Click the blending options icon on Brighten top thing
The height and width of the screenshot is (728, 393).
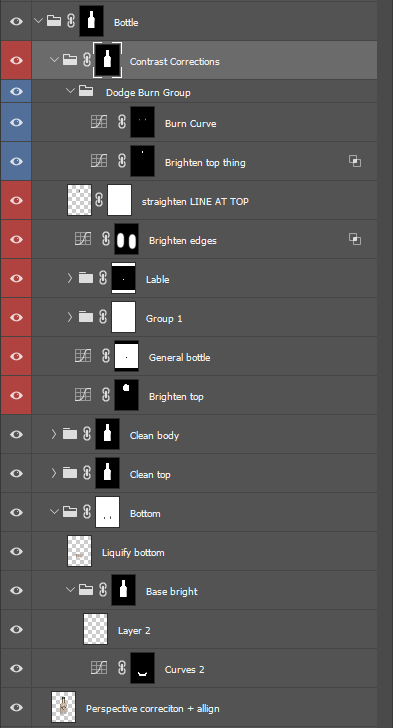tap(355, 162)
